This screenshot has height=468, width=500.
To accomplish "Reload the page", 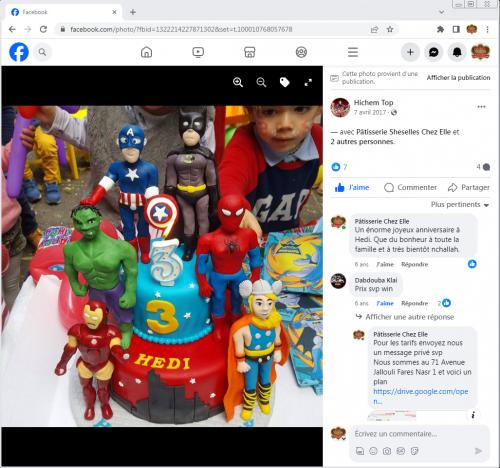I will (x=43, y=29).
